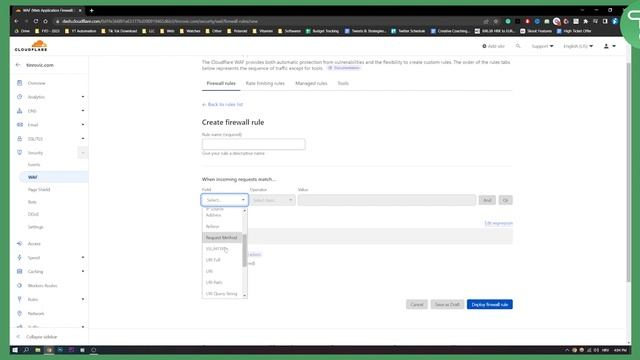Click the And button
Image resolution: width=640 pixels, height=360 pixels.
click(487, 200)
